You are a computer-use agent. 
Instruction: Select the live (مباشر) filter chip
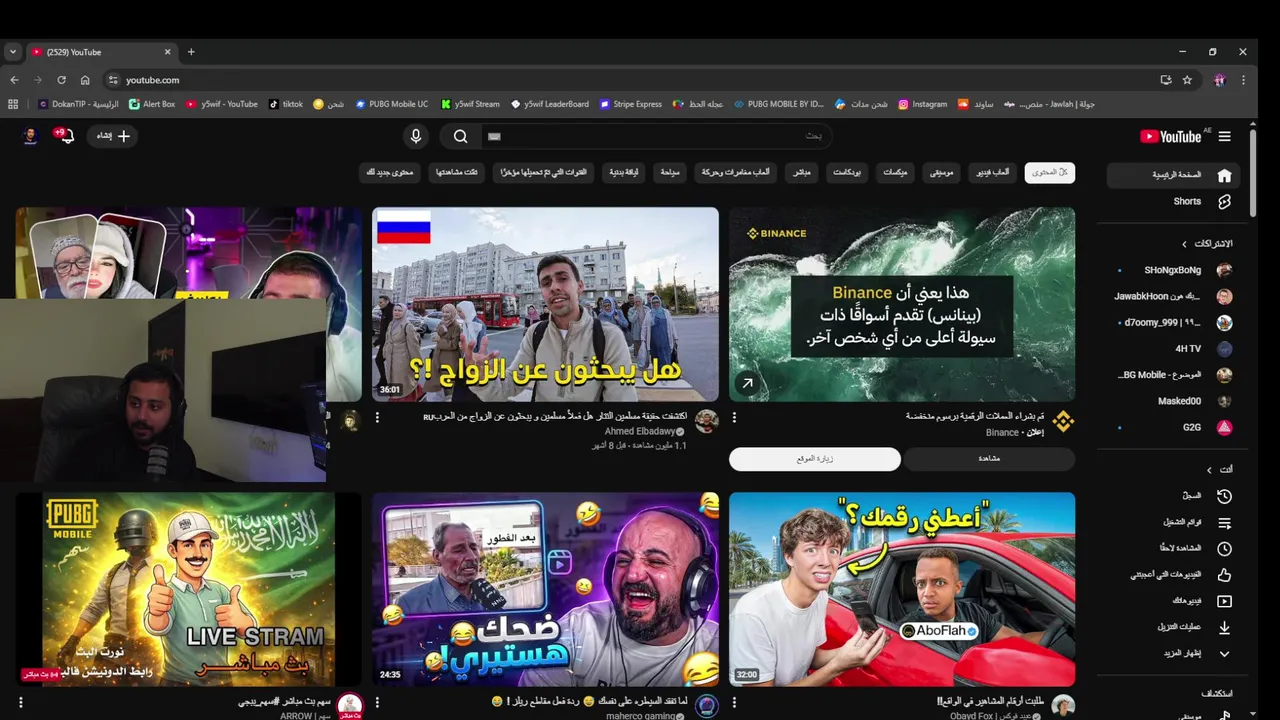point(802,173)
